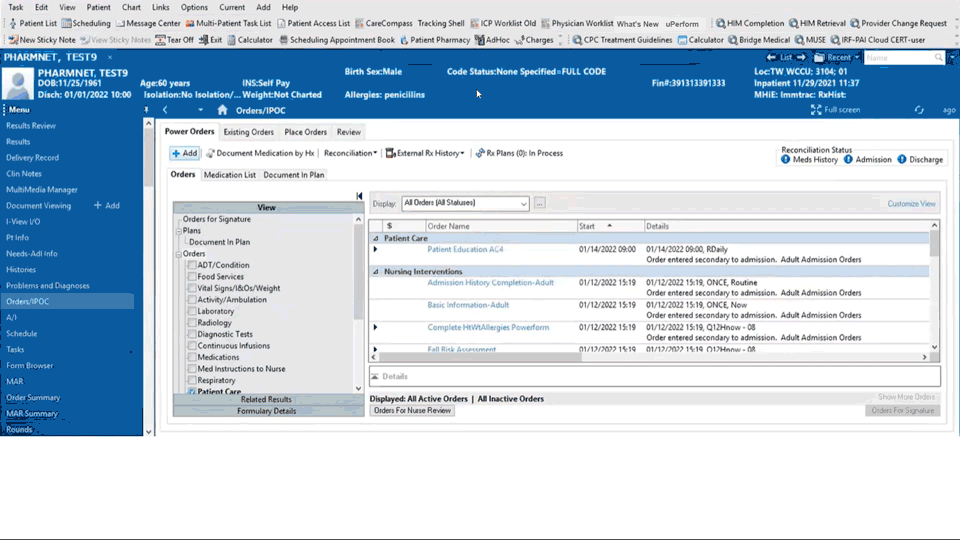Enable the Medications checkbox in Orders tree
Viewport: 960px width, 540px height.
pos(191,357)
